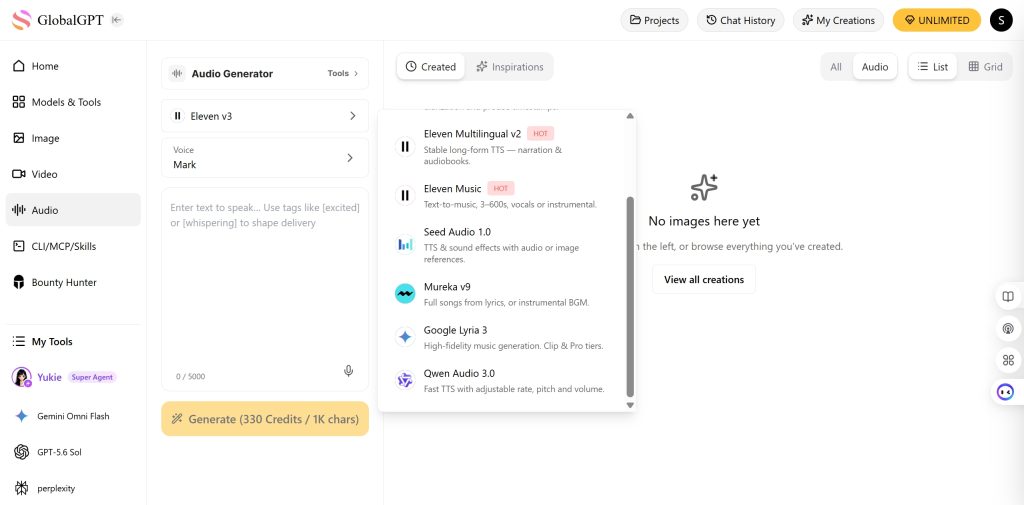Click Eleven Multilingual v2 icon
This screenshot has height=505, width=1024.
tap(405, 147)
